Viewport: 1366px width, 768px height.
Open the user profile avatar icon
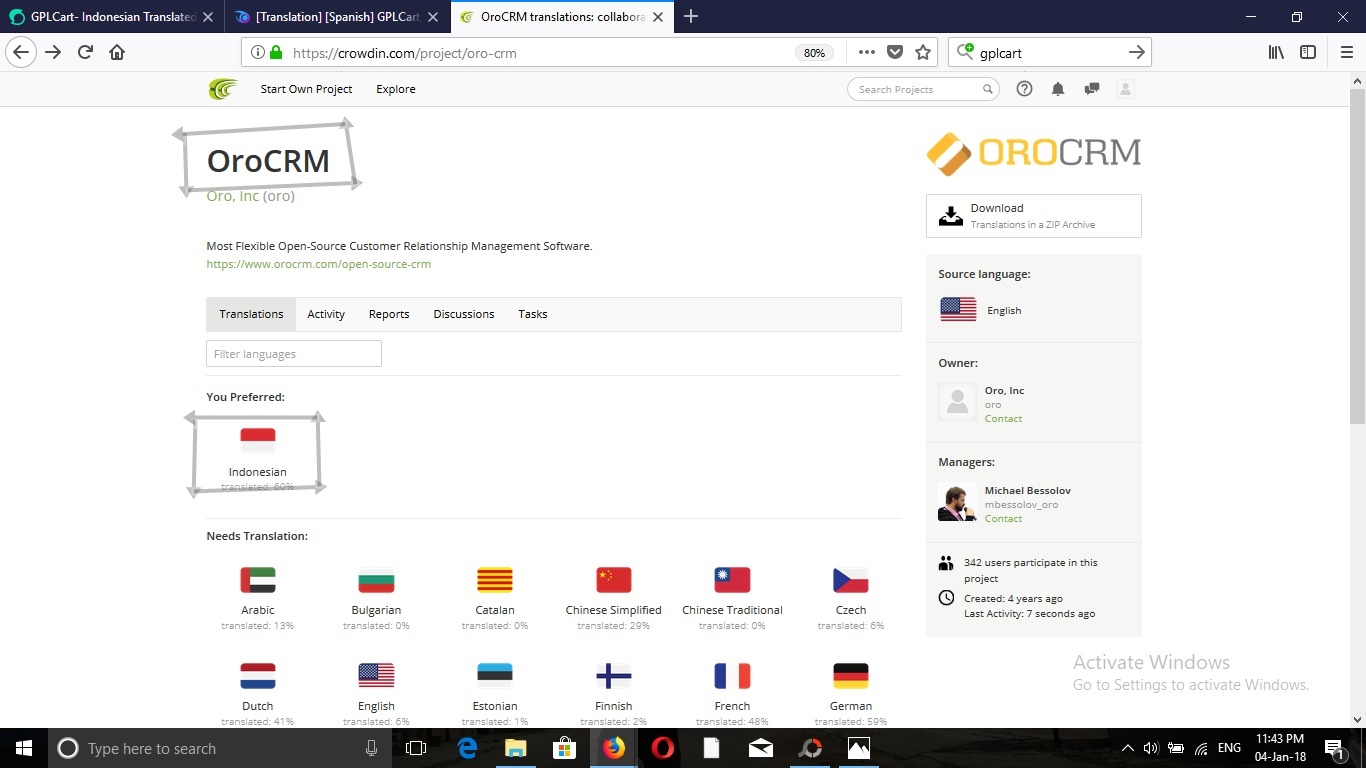click(x=1125, y=89)
